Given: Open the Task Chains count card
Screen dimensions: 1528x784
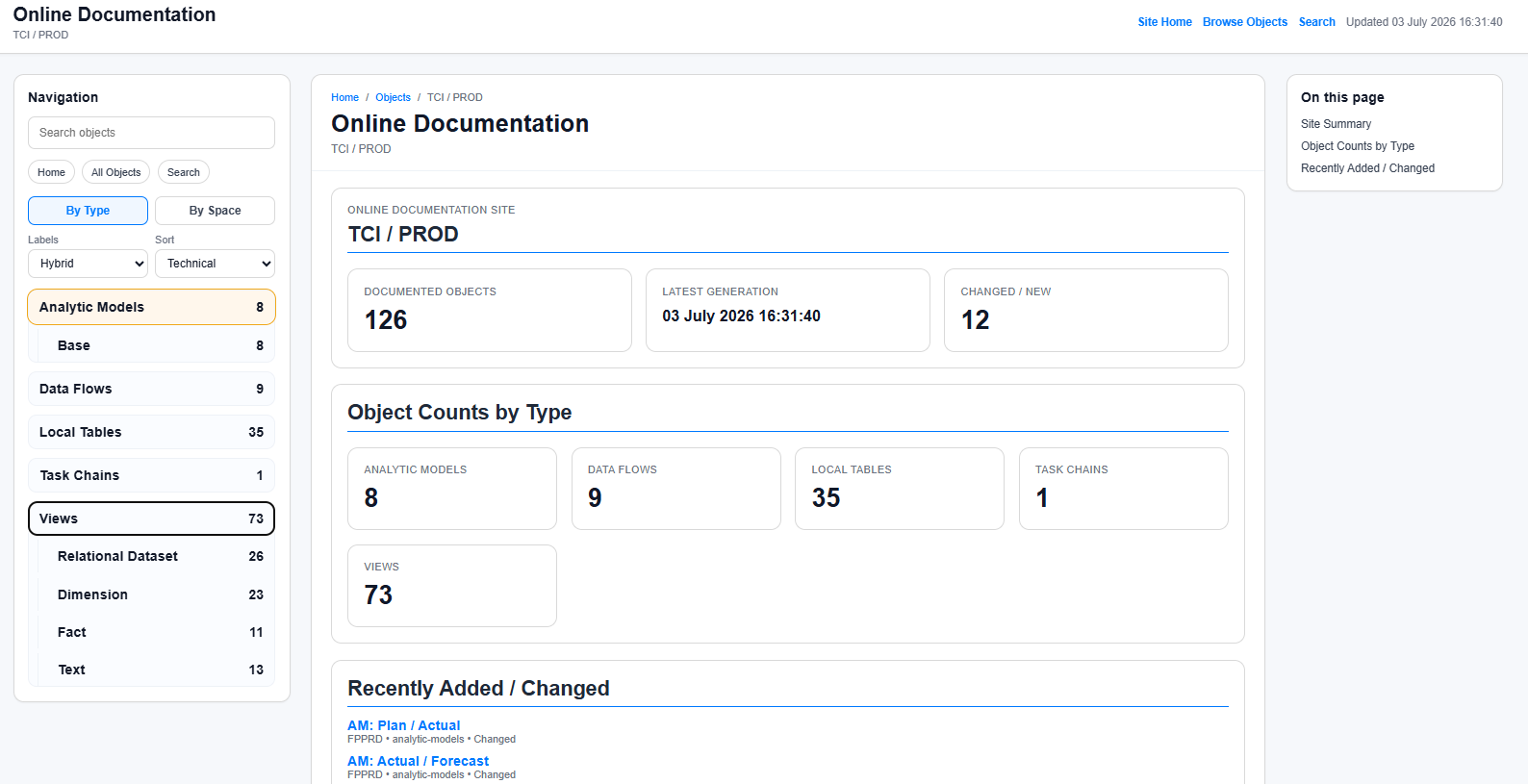Looking at the screenshot, I should tap(1124, 489).
